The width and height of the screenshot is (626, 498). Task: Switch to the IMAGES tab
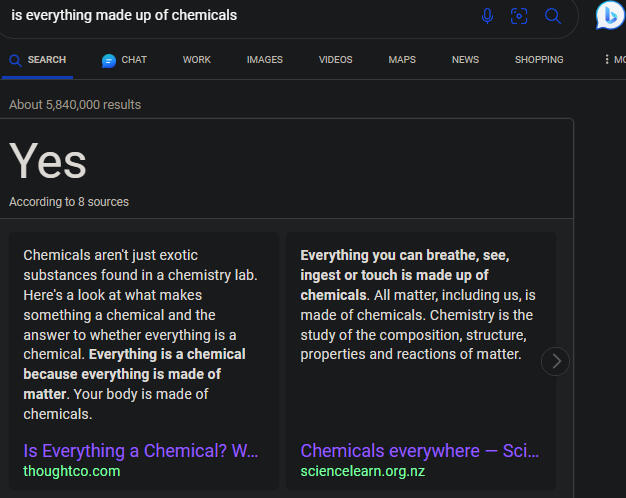click(264, 60)
